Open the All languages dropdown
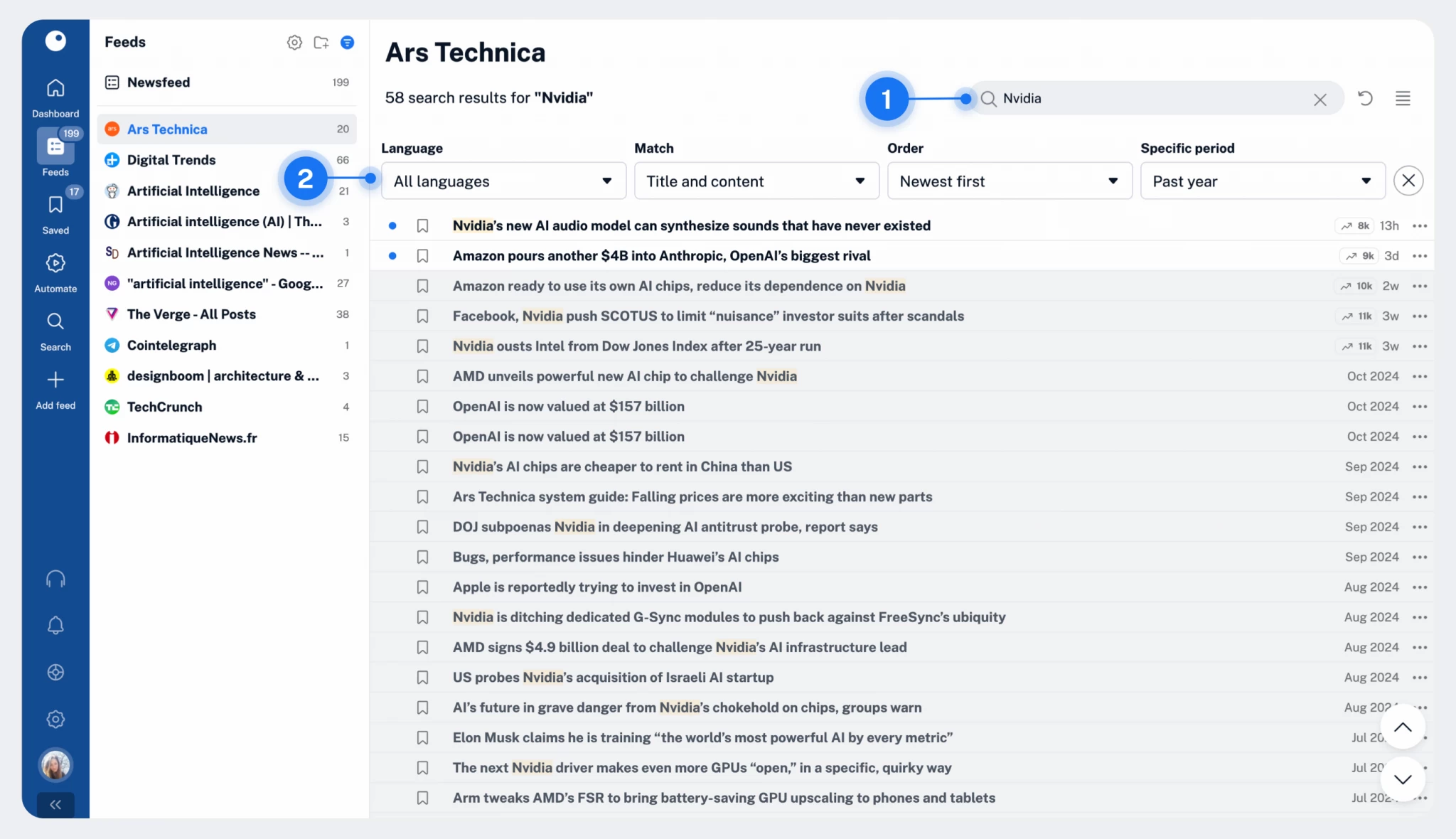 pos(503,181)
